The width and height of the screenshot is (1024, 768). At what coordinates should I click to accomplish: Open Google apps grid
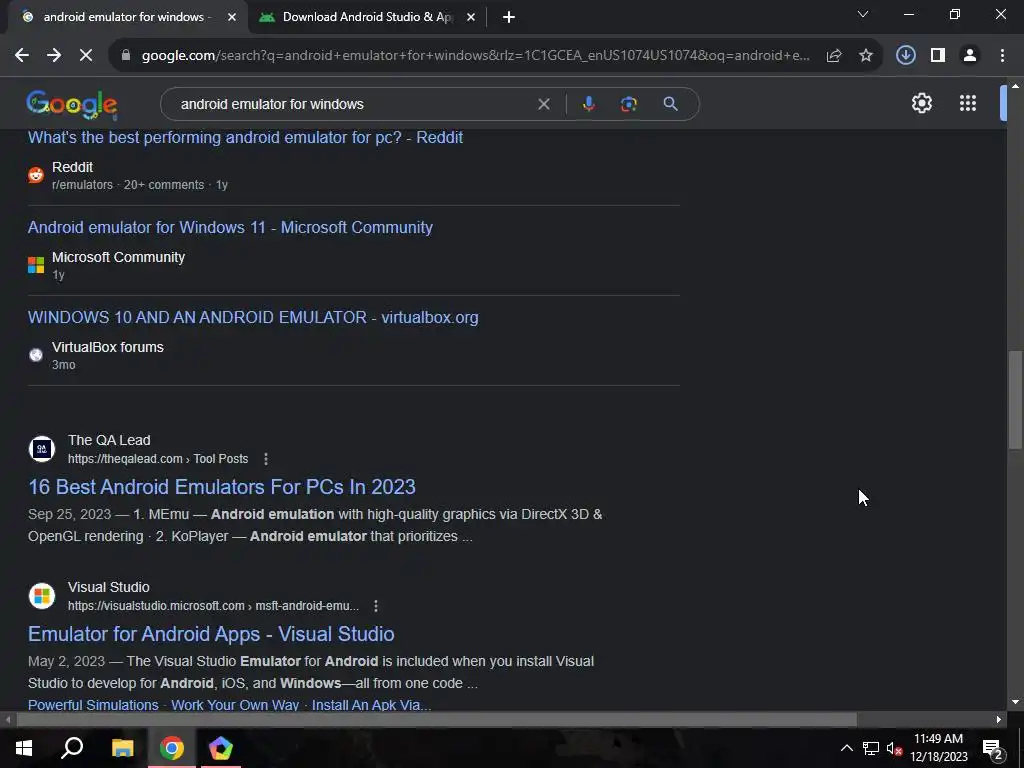pyautogui.click(x=968, y=103)
